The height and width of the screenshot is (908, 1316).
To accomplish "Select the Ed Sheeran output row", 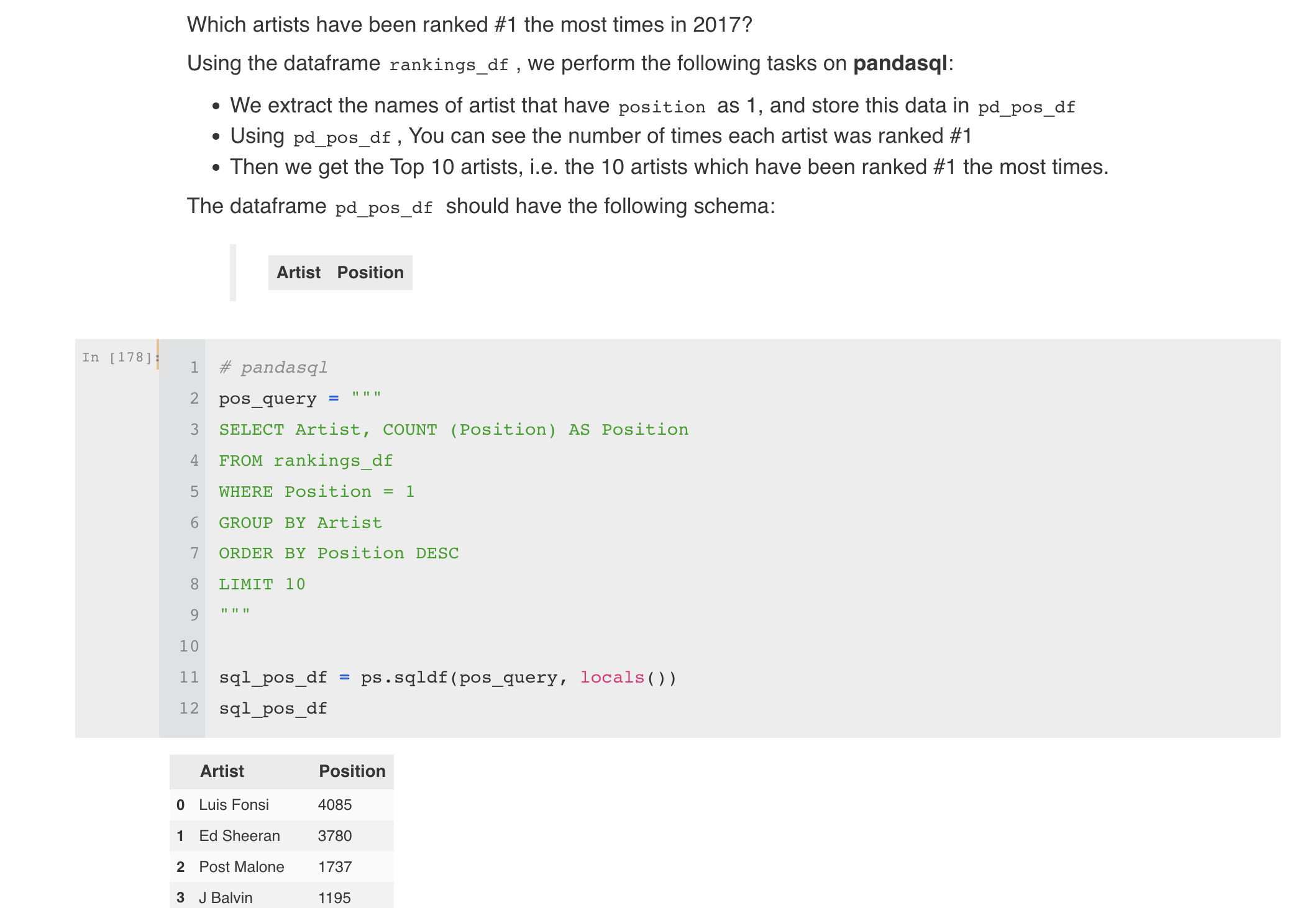I will (x=281, y=836).
